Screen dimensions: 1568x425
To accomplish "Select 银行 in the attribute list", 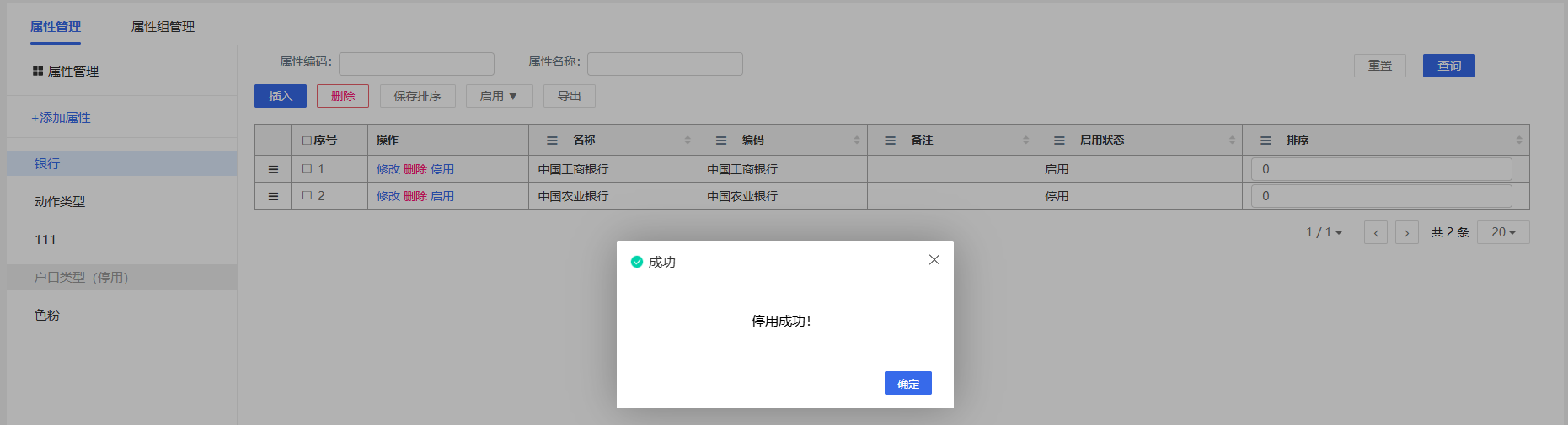I will [122, 163].
